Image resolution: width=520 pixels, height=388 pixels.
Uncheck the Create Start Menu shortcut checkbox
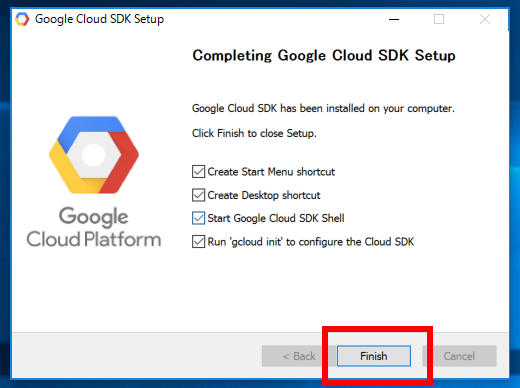coord(198,172)
